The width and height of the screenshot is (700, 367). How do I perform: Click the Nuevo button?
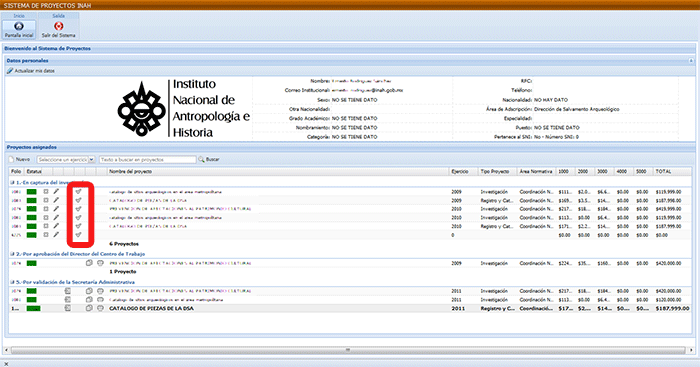pos(20,159)
